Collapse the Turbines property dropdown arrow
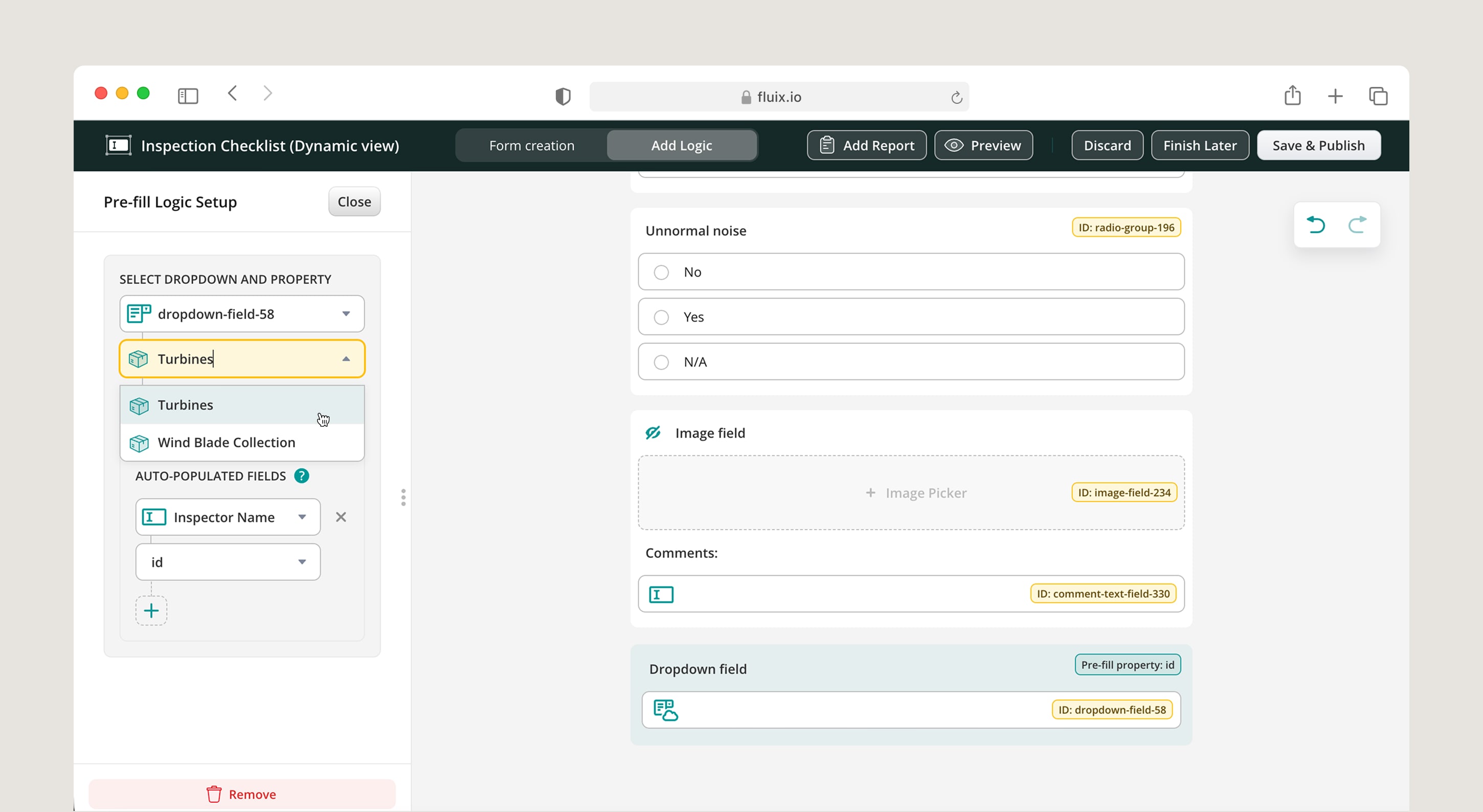Screen dimensions: 1483x812 pos(346,359)
